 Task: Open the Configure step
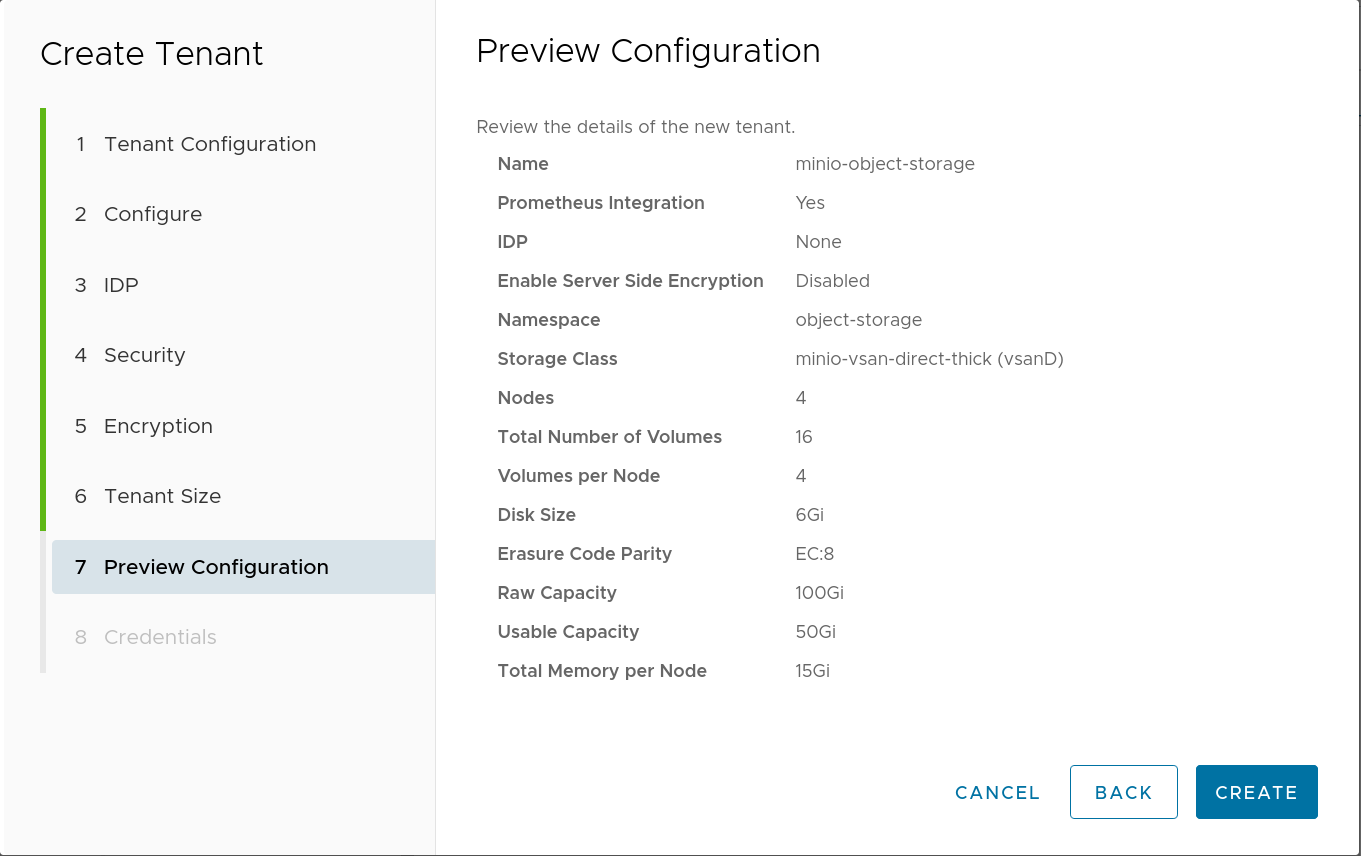[x=152, y=214]
